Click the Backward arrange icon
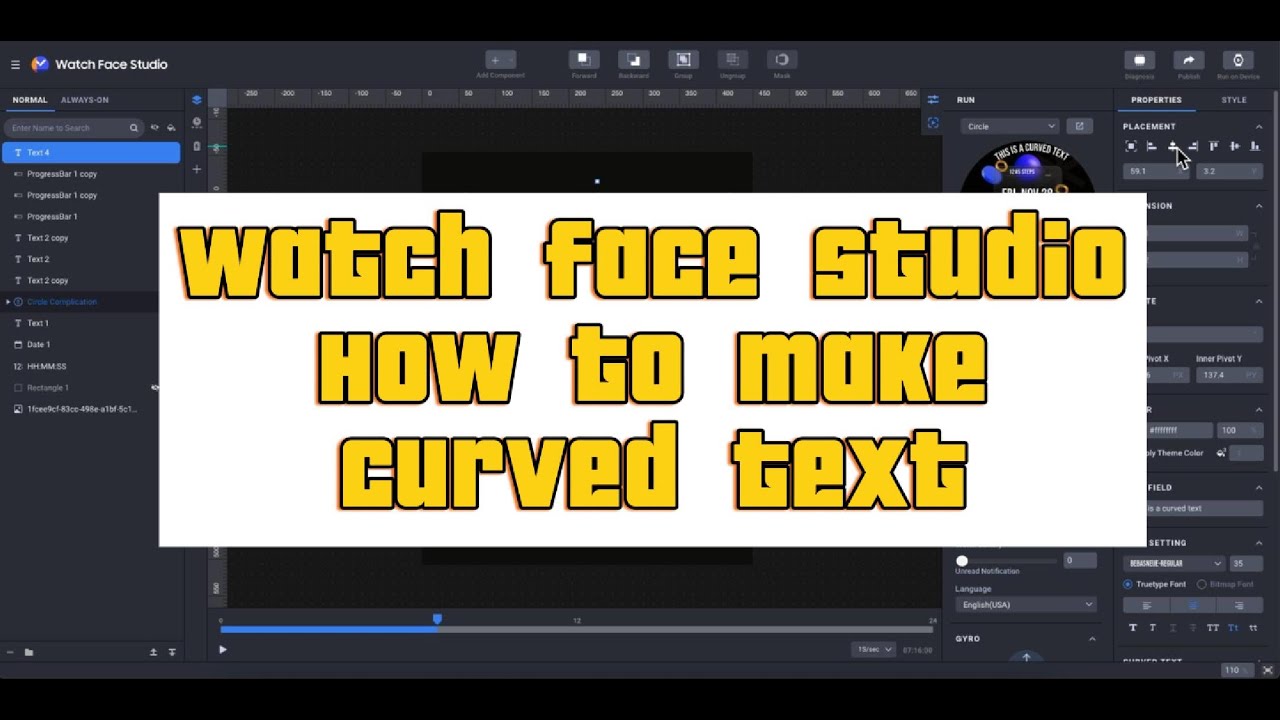The width and height of the screenshot is (1280, 720). pos(634,60)
